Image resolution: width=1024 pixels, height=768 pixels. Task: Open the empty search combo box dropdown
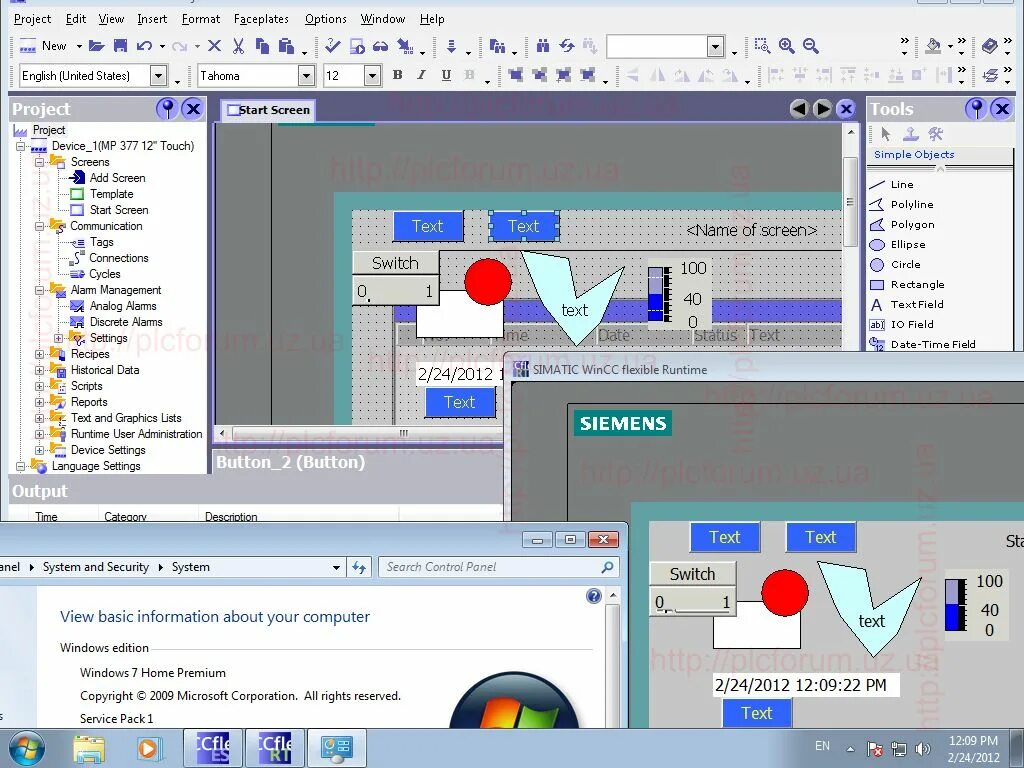(x=716, y=46)
